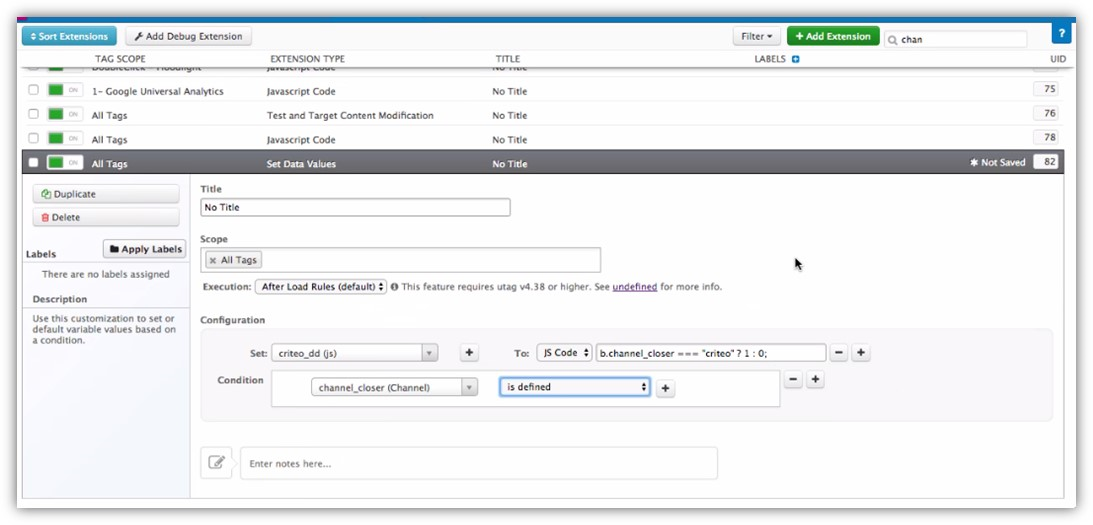This screenshot has width=1093, height=525.
Task: Toggle ON switch for Google Universal Analytics row
Action: (x=65, y=90)
